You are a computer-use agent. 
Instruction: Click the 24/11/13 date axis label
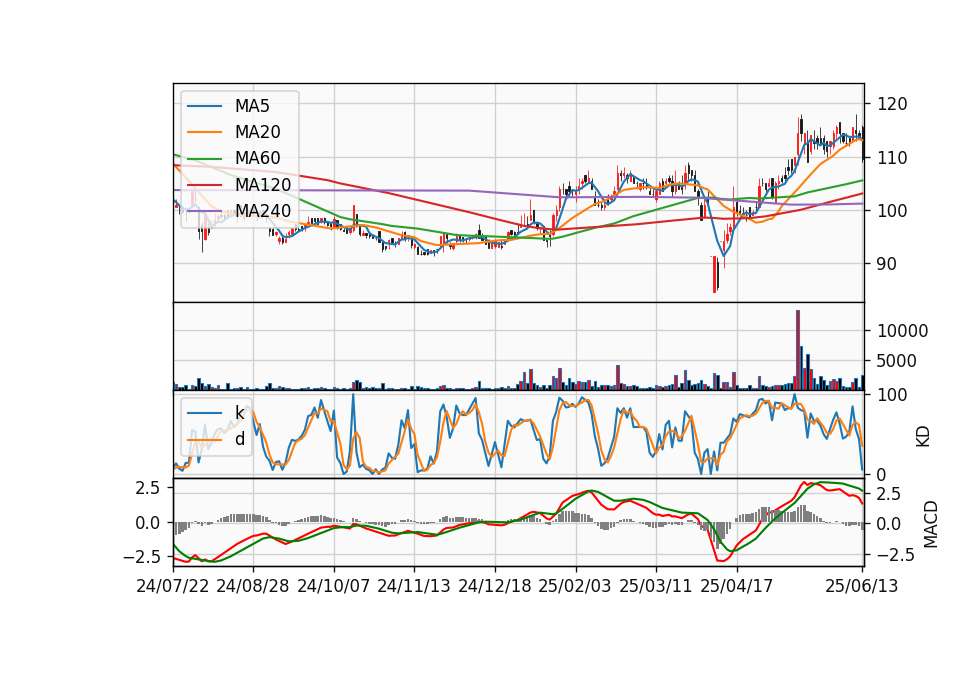414,586
